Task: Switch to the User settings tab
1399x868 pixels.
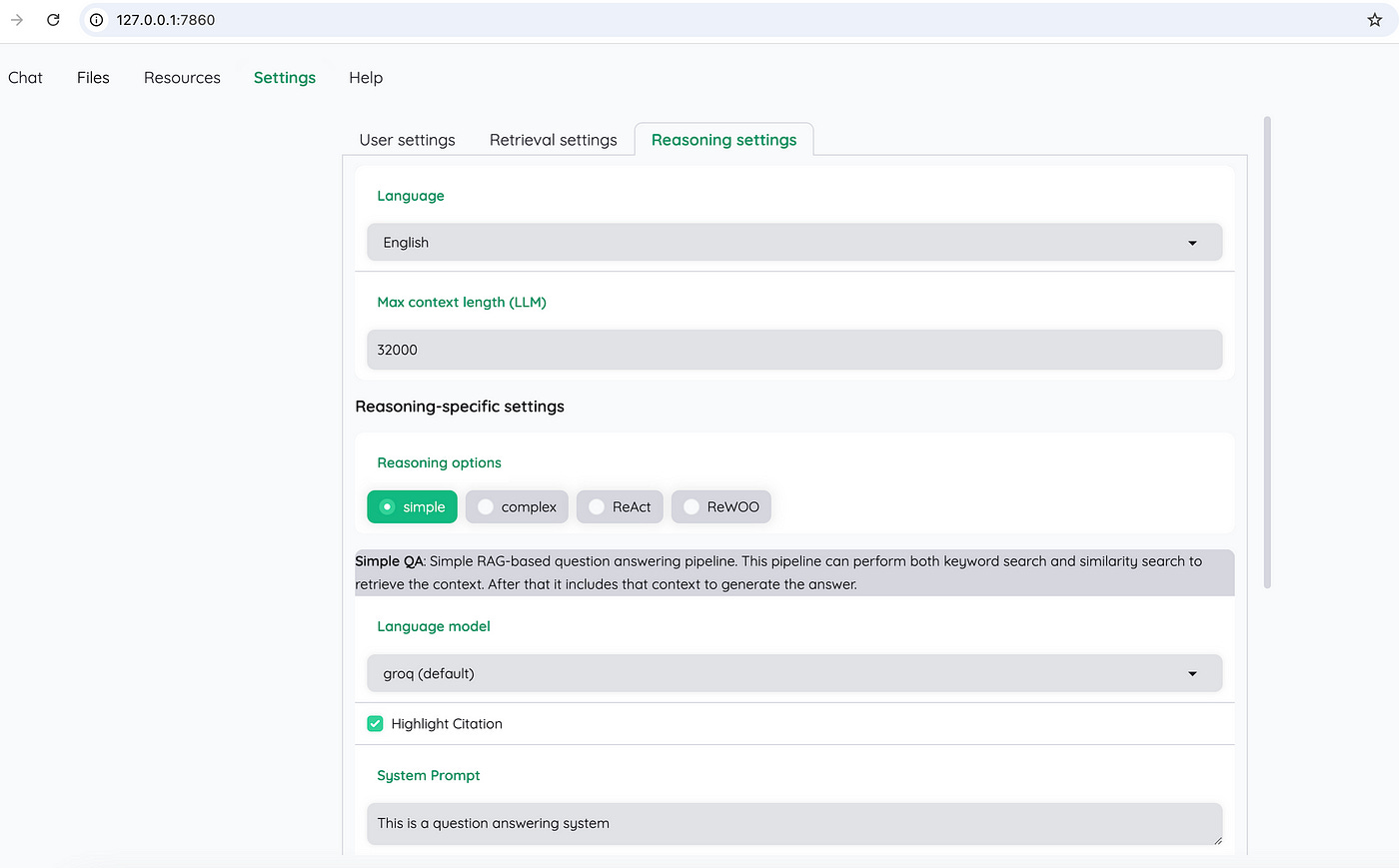Action: tap(406, 139)
